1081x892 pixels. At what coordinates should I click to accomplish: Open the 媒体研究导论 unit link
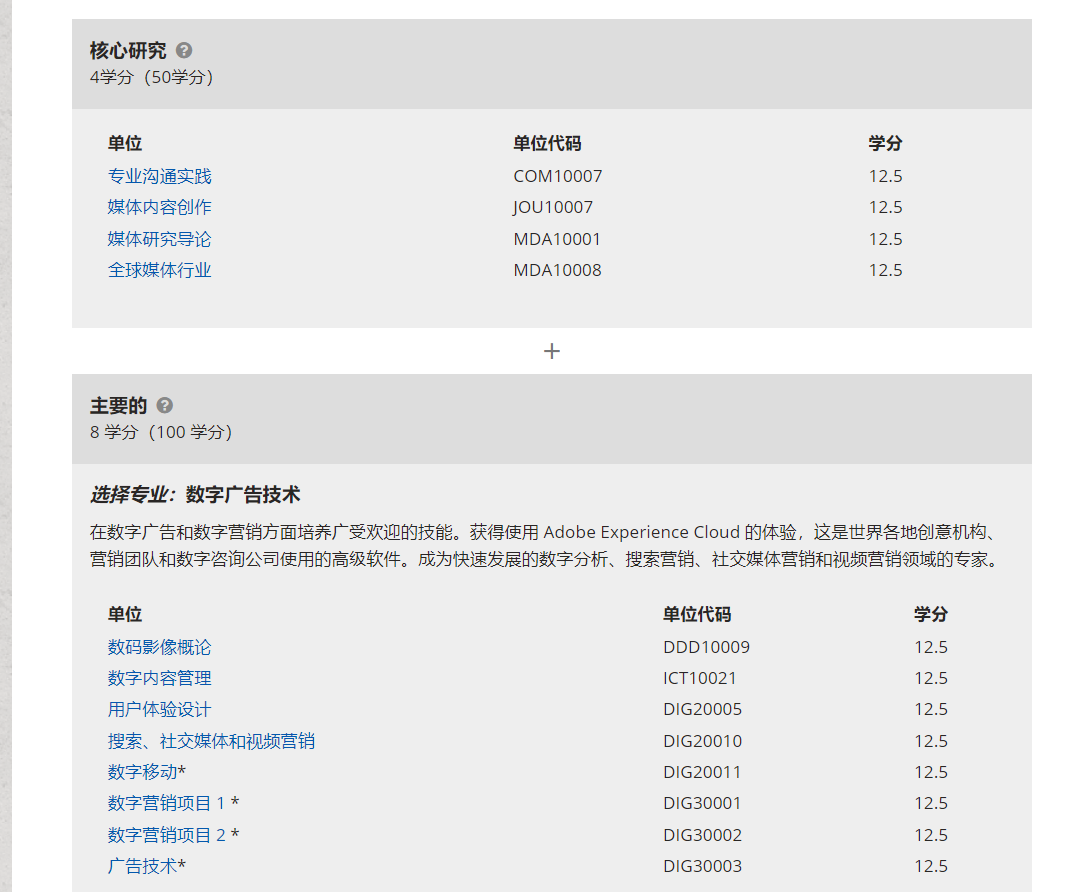point(160,239)
